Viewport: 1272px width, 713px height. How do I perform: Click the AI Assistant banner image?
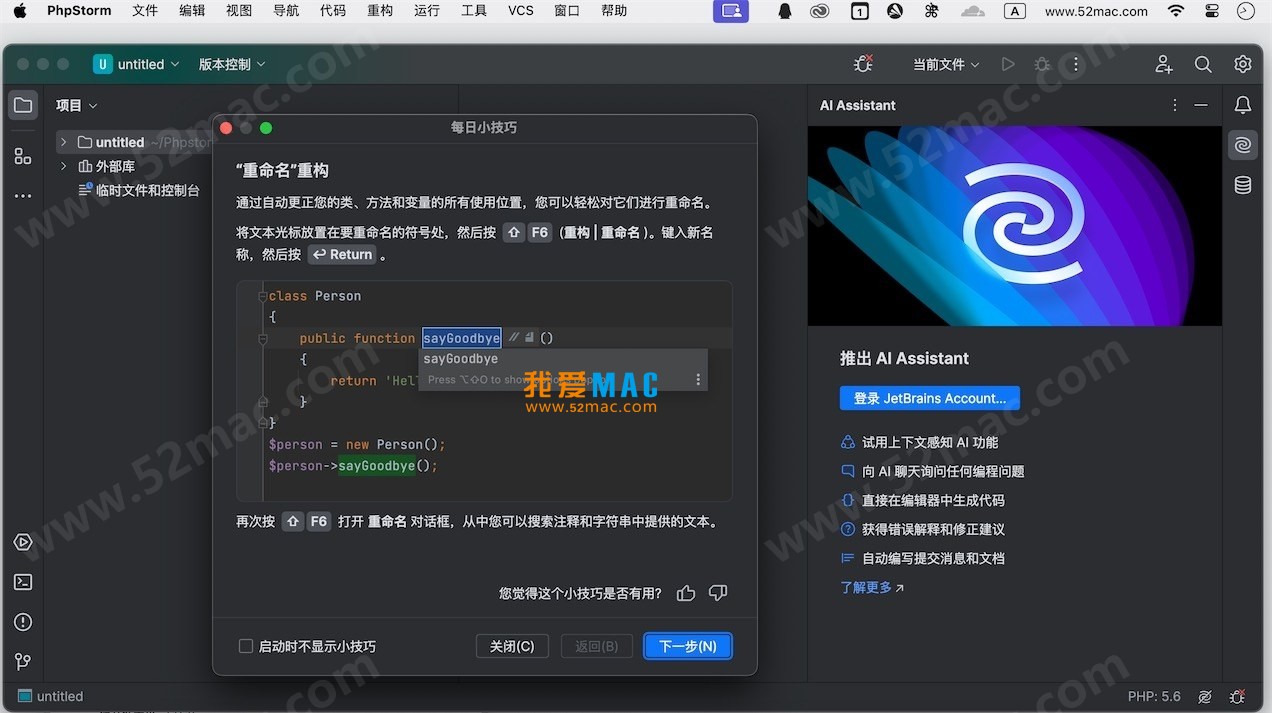point(1015,226)
